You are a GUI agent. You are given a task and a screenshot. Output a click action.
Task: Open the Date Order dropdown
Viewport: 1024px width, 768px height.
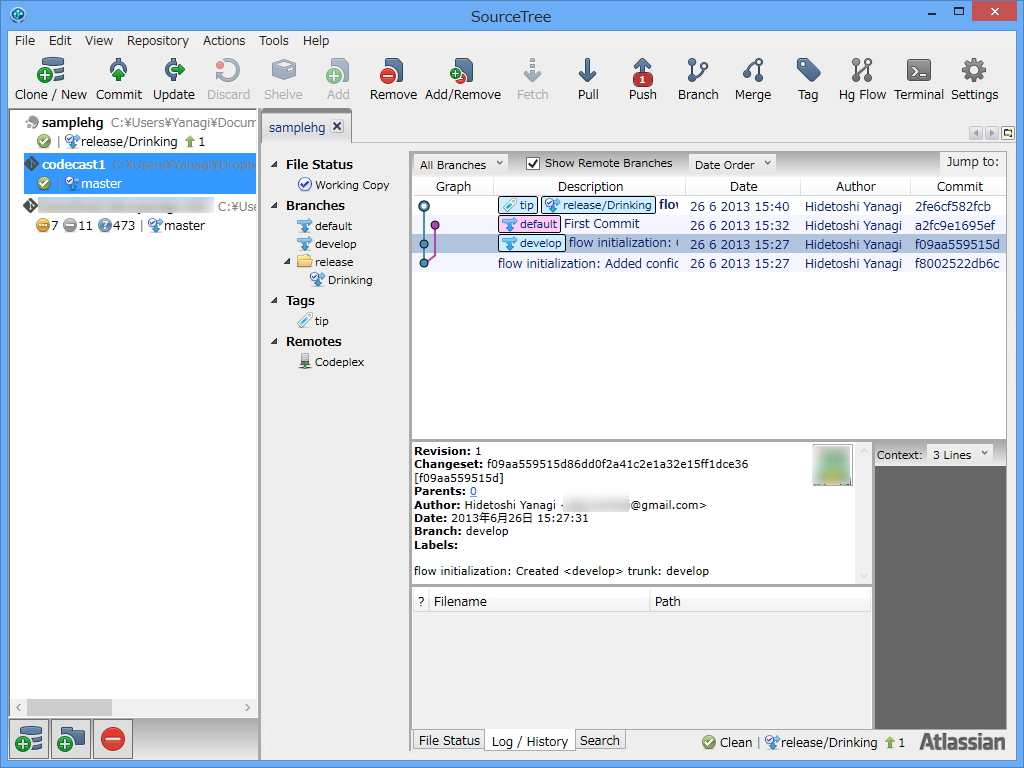pos(732,164)
